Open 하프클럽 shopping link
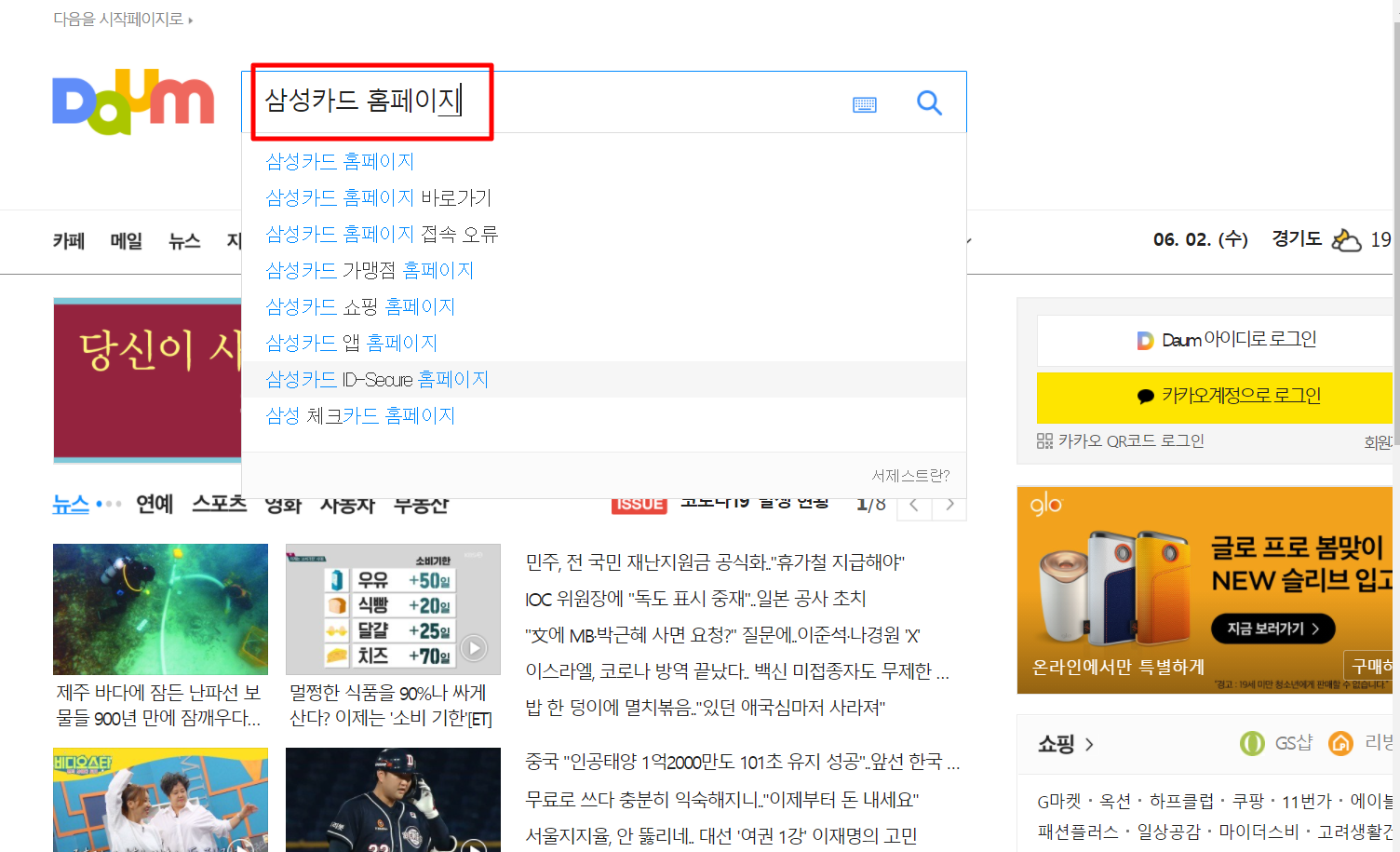This screenshot has width=1400, height=852. click(x=1181, y=802)
